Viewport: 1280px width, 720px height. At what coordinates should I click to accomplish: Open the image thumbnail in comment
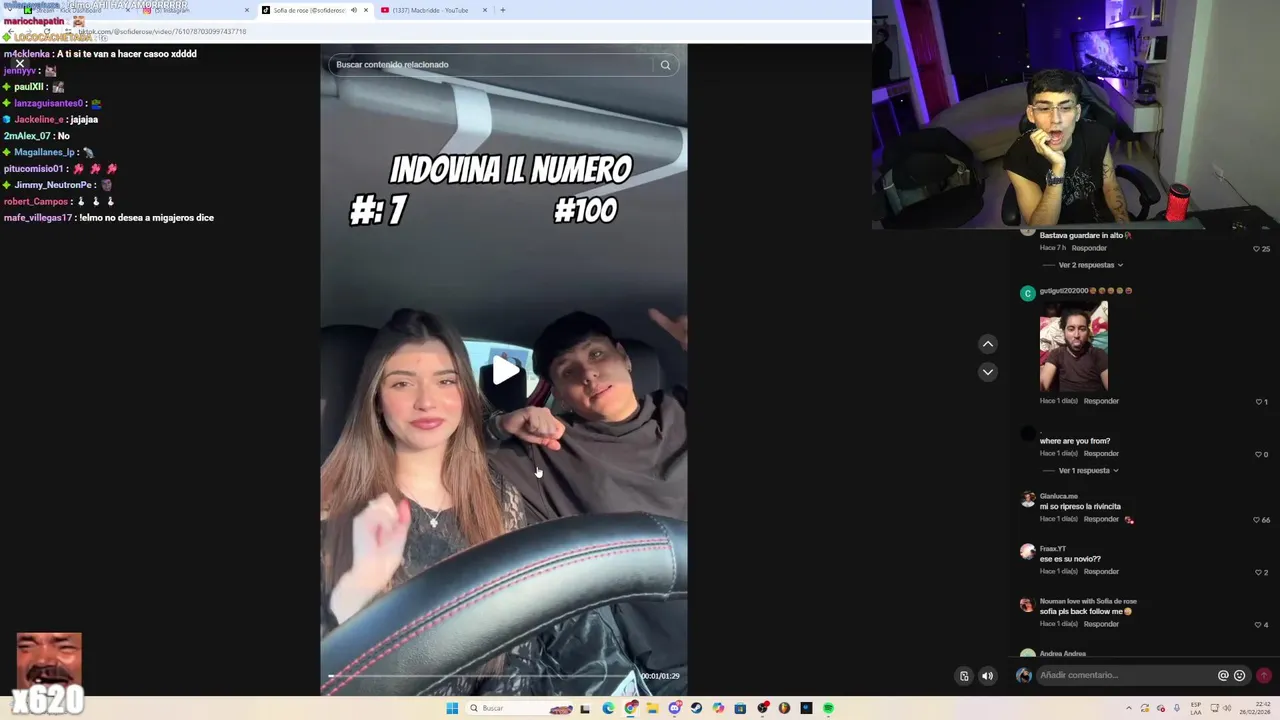coord(1073,346)
